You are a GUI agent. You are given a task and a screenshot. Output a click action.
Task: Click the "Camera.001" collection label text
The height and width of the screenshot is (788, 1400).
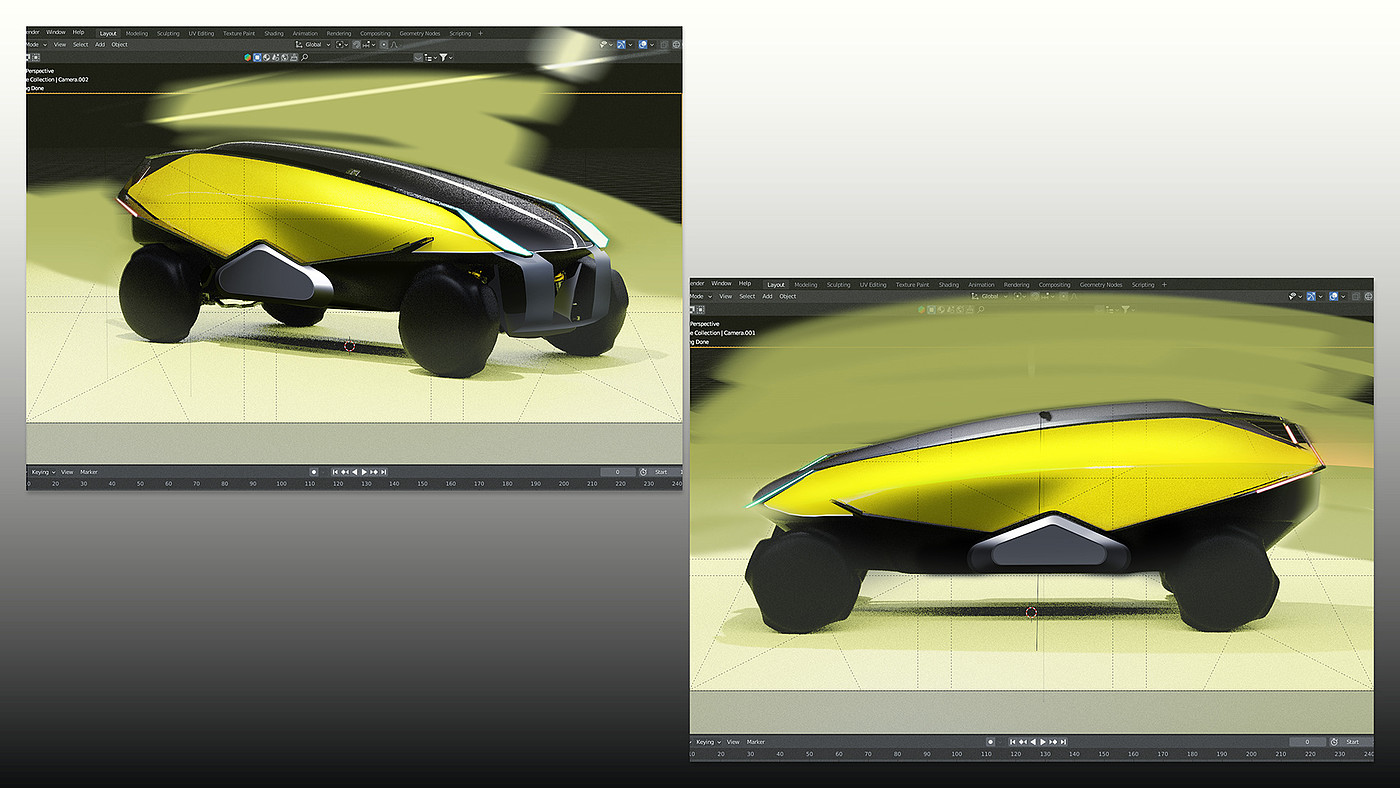click(x=739, y=333)
